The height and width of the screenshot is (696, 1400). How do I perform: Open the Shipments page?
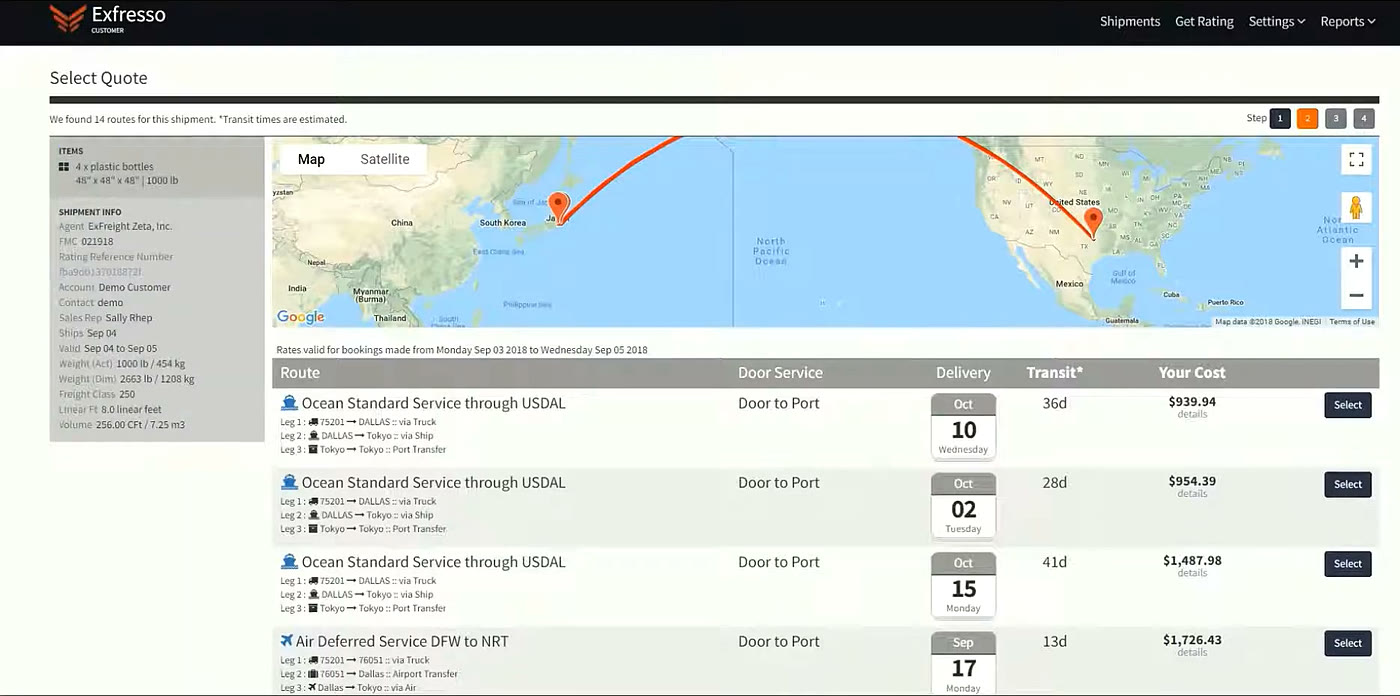pyautogui.click(x=1130, y=21)
